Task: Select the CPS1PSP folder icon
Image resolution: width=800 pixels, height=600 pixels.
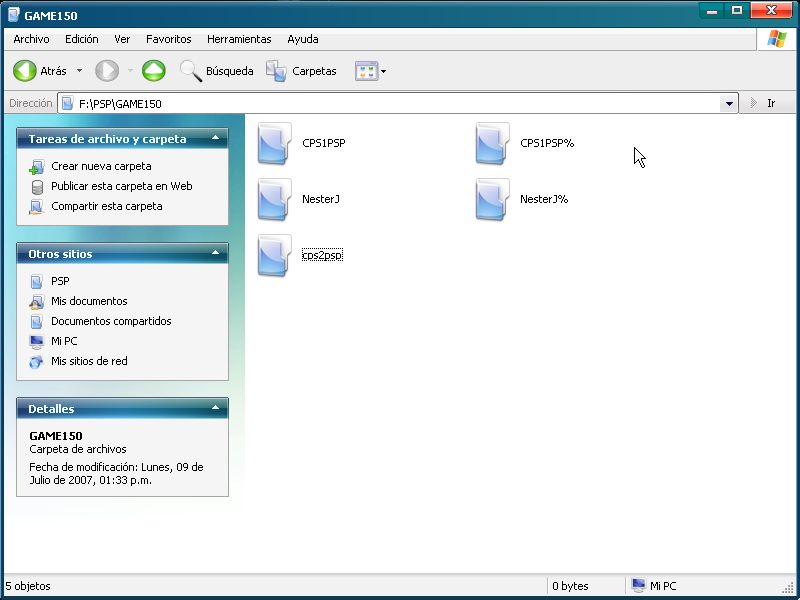Action: coord(274,143)
